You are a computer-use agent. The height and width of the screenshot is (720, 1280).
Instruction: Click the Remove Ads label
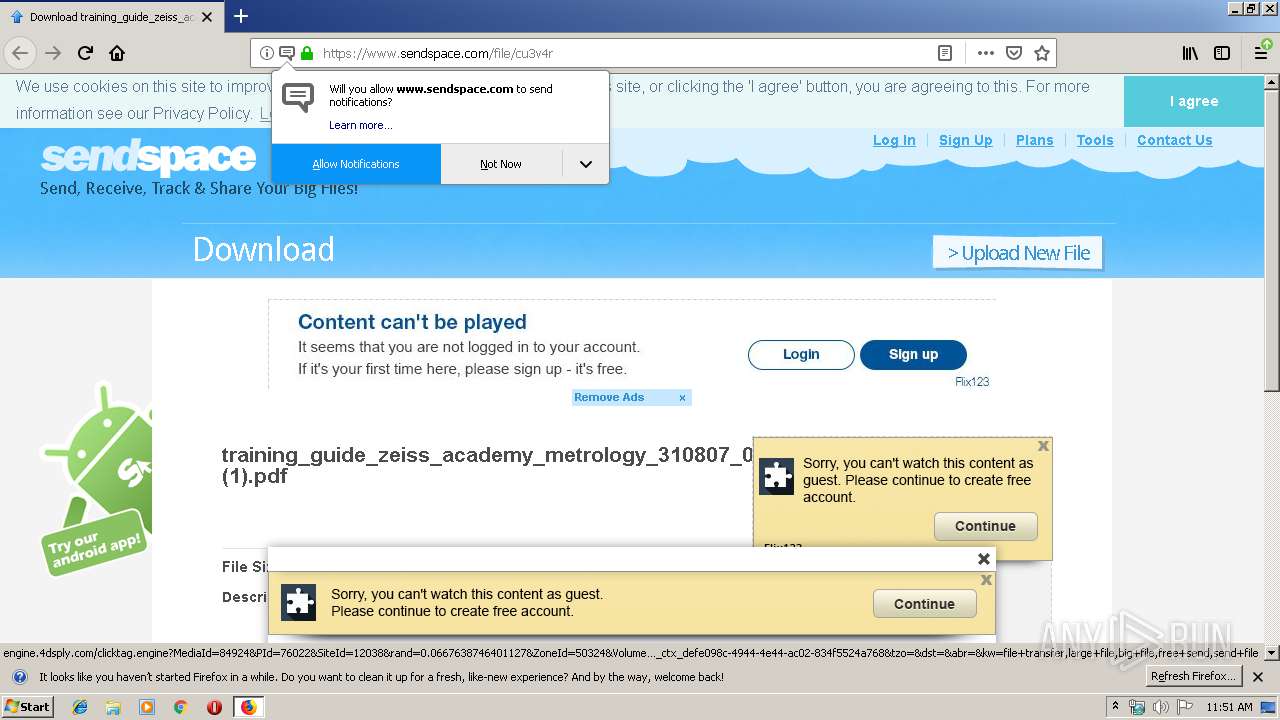(x=609, y=397)
